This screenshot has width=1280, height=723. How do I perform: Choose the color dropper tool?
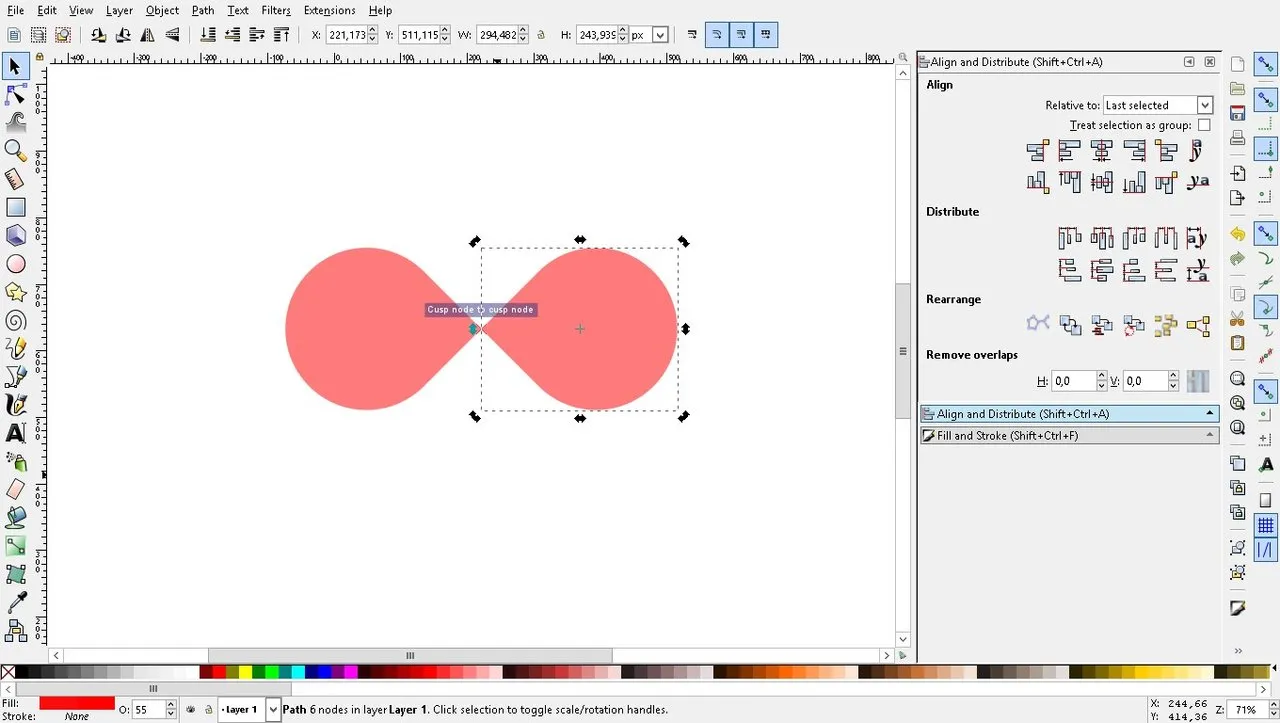tap(16, 603)
